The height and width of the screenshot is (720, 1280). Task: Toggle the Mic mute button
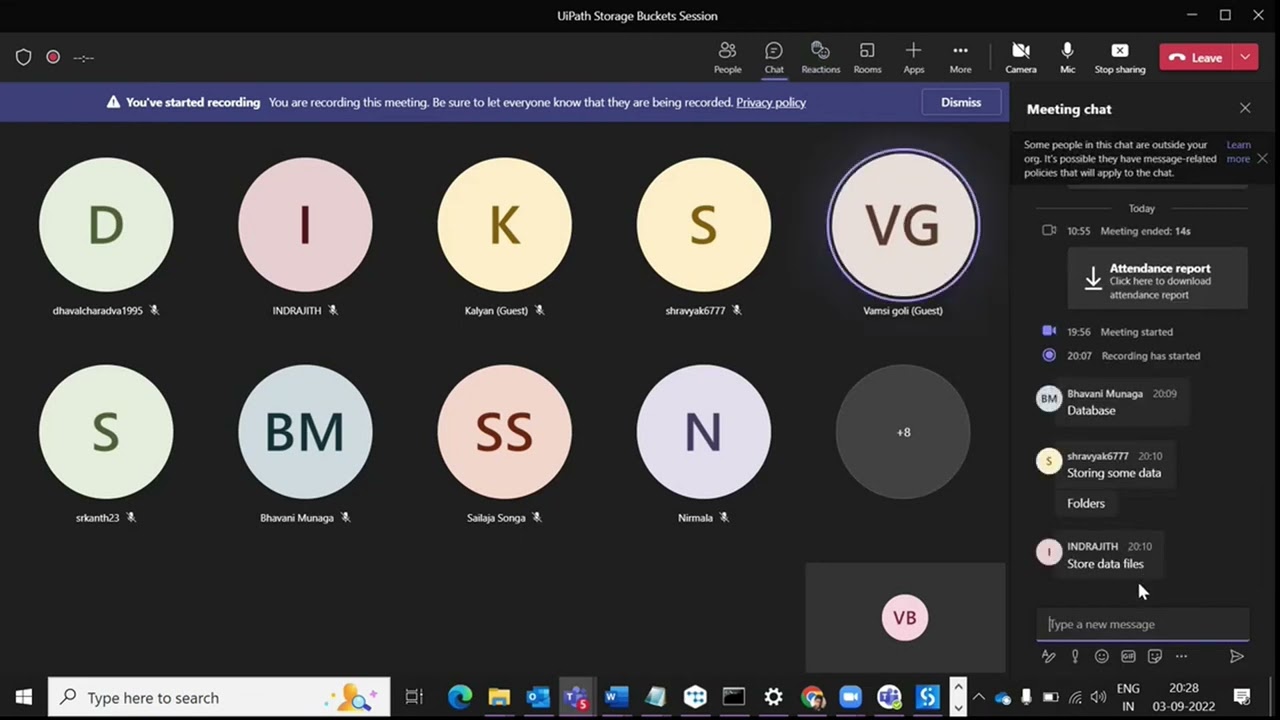coord(1067,58)
